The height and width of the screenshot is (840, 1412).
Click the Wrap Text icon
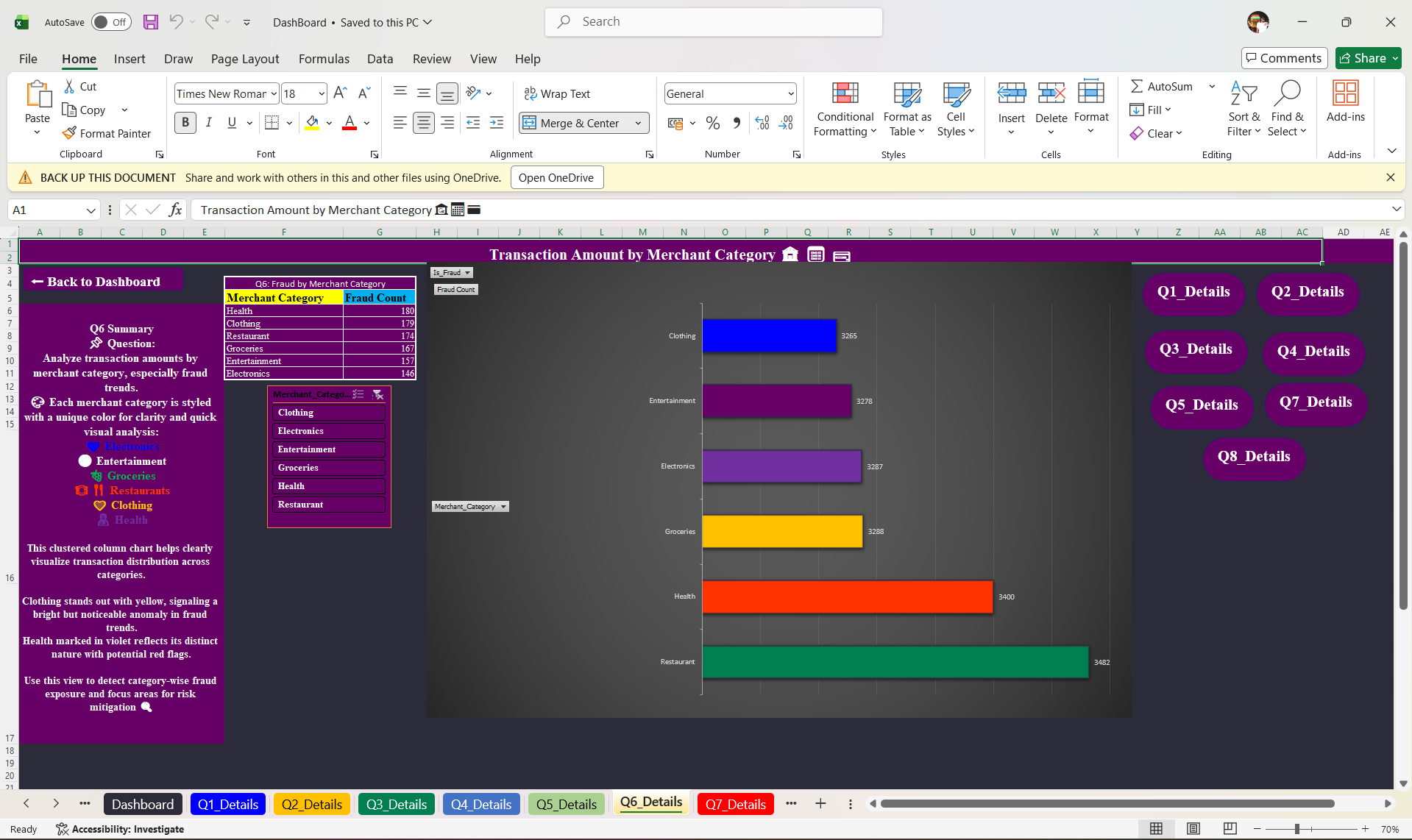[x=530, y=93]
